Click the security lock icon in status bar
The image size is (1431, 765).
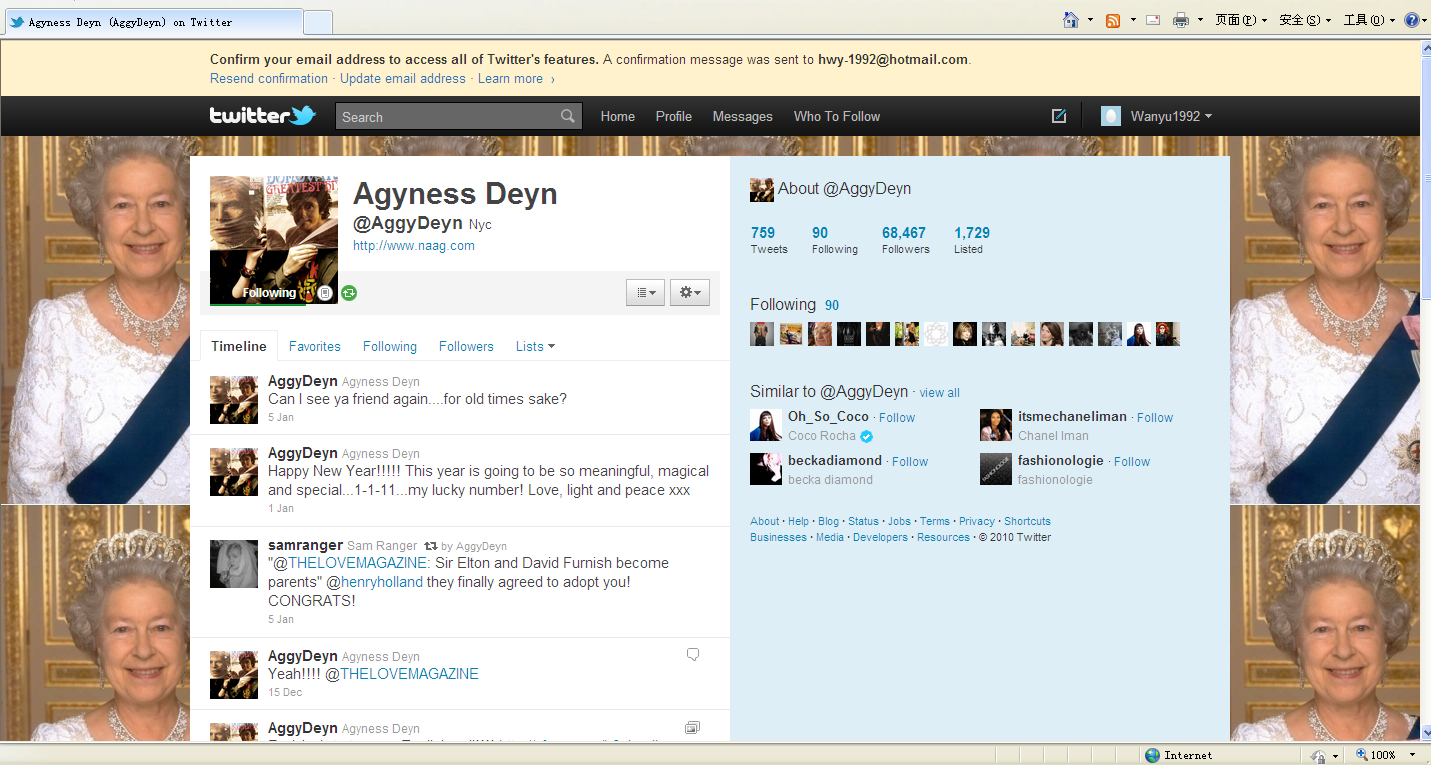[1319, 756]
